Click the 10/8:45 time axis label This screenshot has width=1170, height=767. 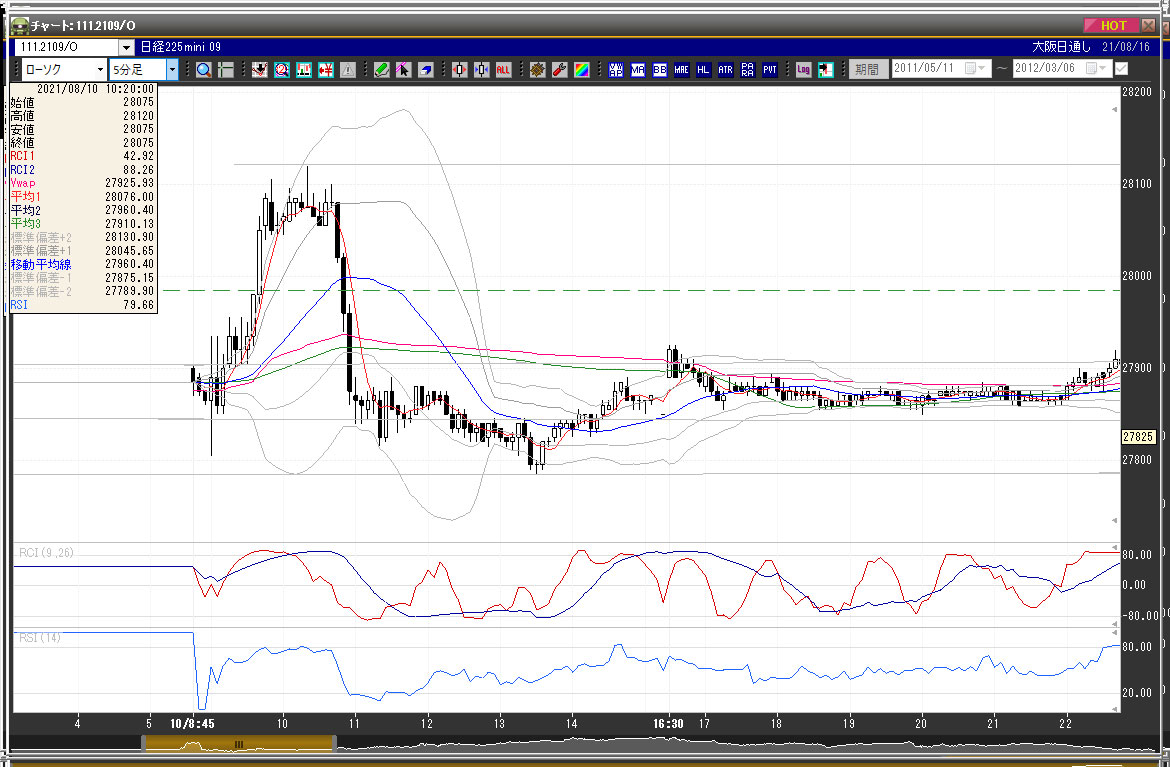pos(193,723)
